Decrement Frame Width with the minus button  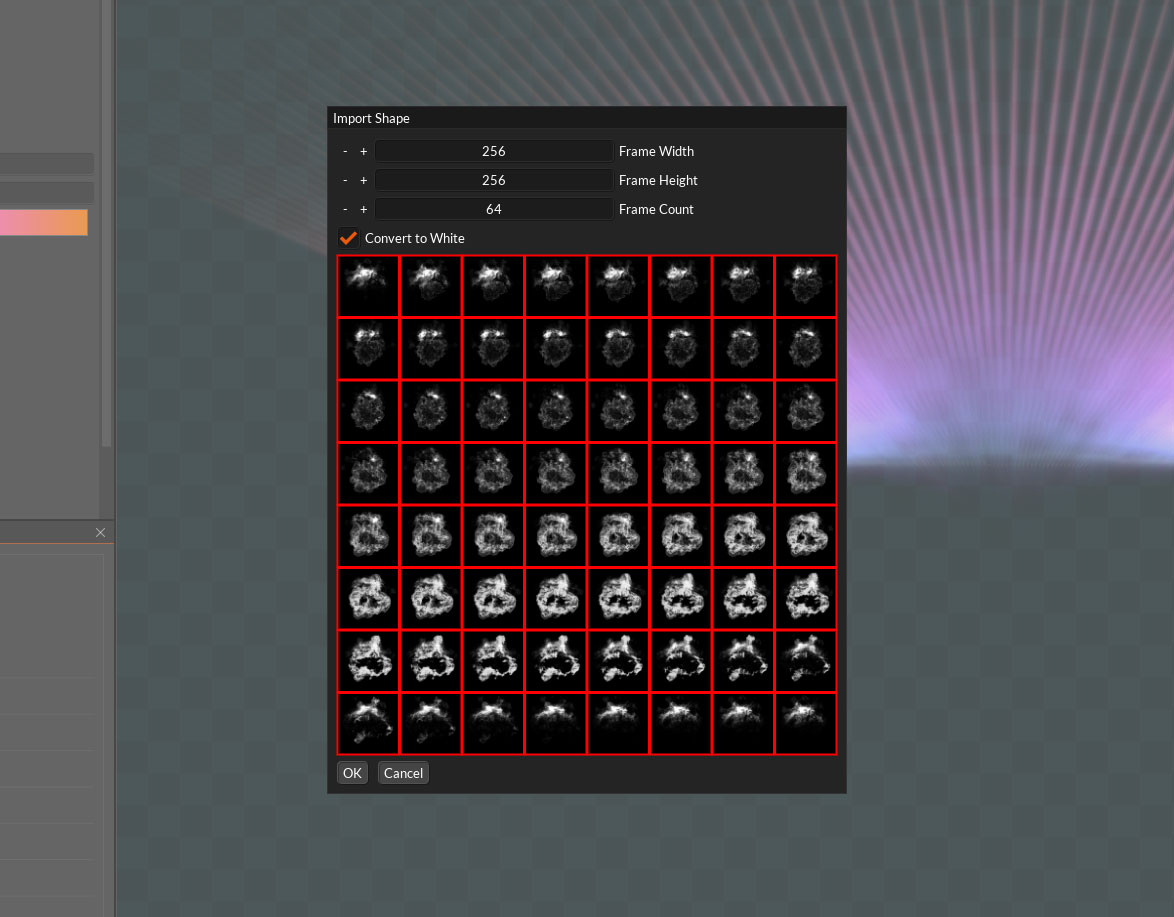[x=345, y=151]
